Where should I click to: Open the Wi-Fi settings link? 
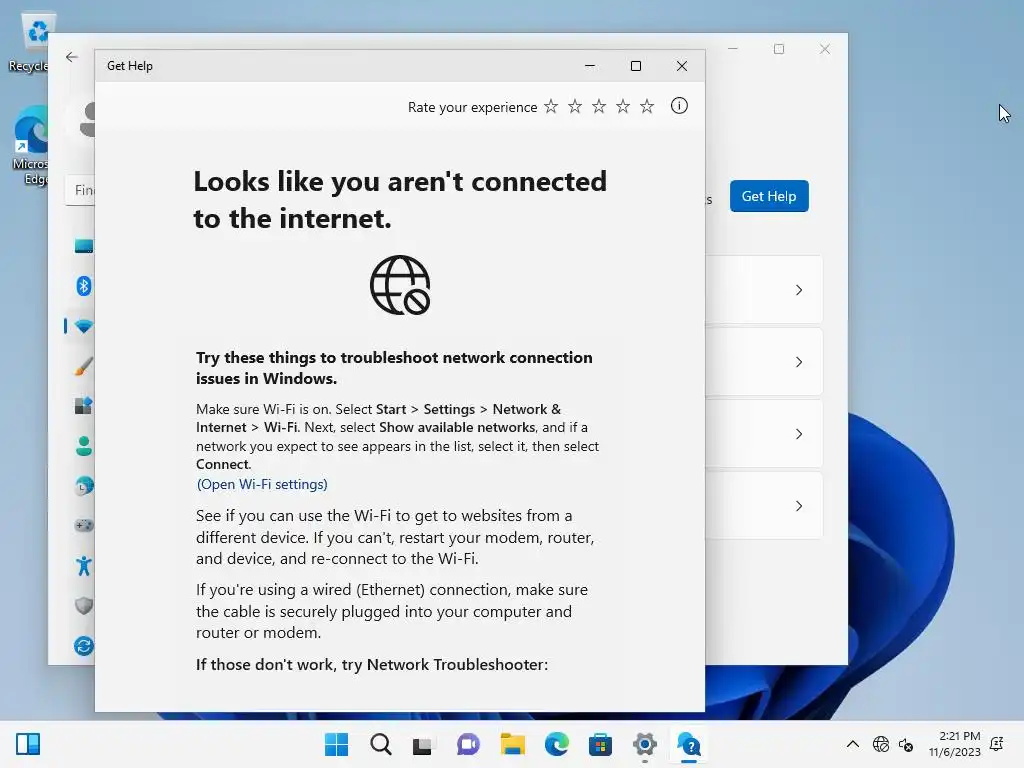coord(262,484)
